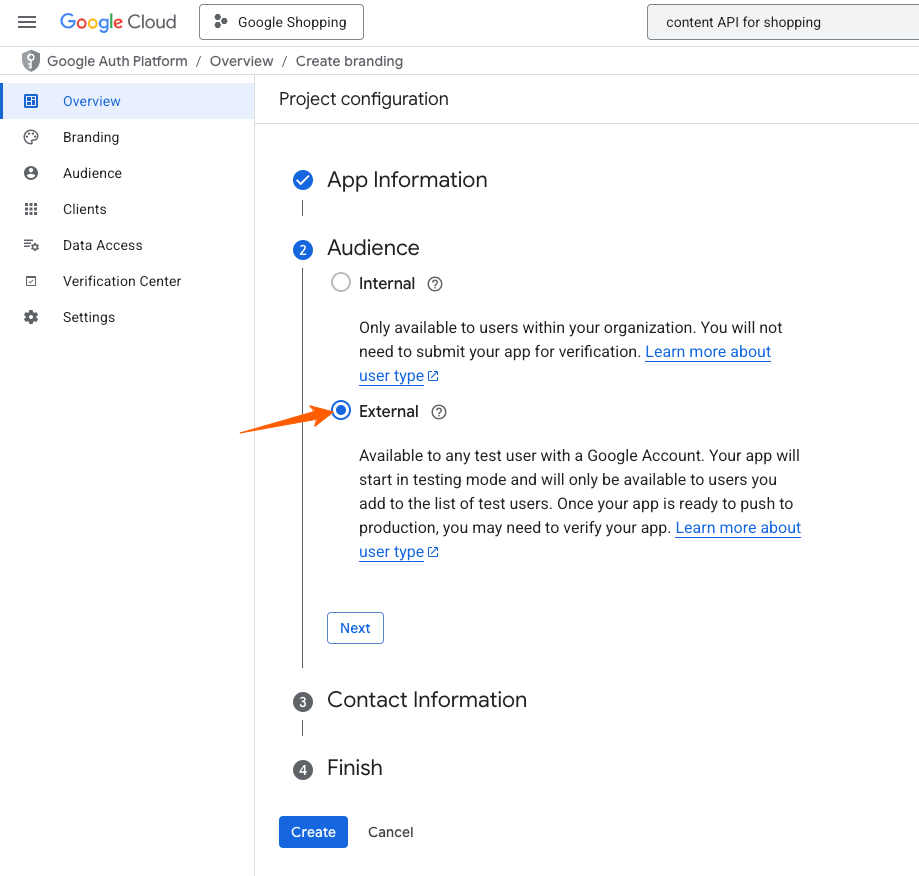This screenshot has width=919, height=876.
Task: Select the Internal audience radio button
Action: 341,283
